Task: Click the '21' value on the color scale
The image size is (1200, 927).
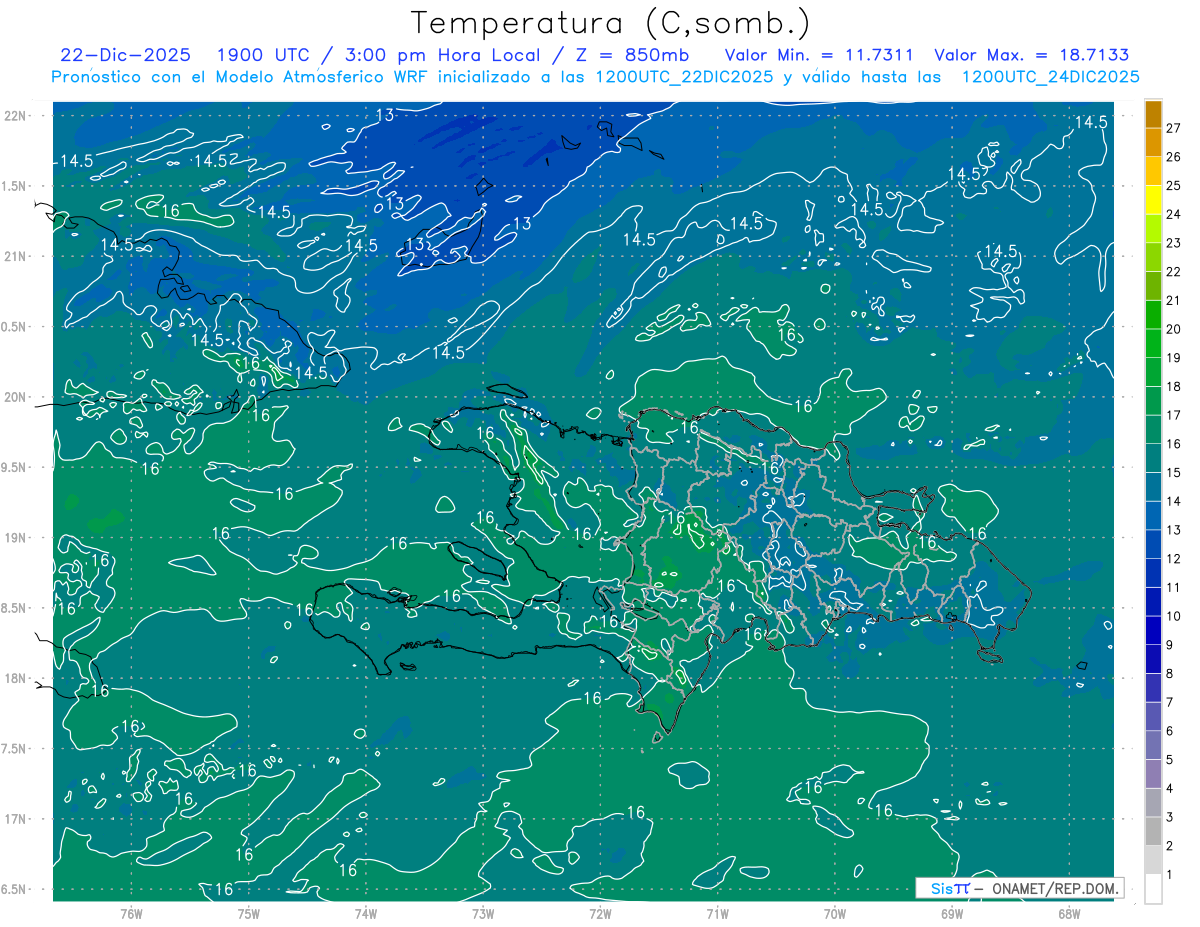Action: pos(1175,300)
